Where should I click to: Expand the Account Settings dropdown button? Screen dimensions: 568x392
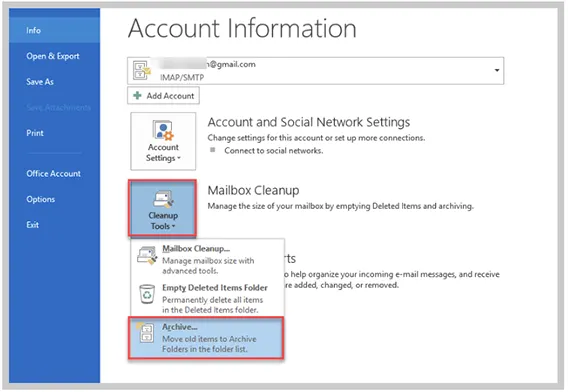163,141
